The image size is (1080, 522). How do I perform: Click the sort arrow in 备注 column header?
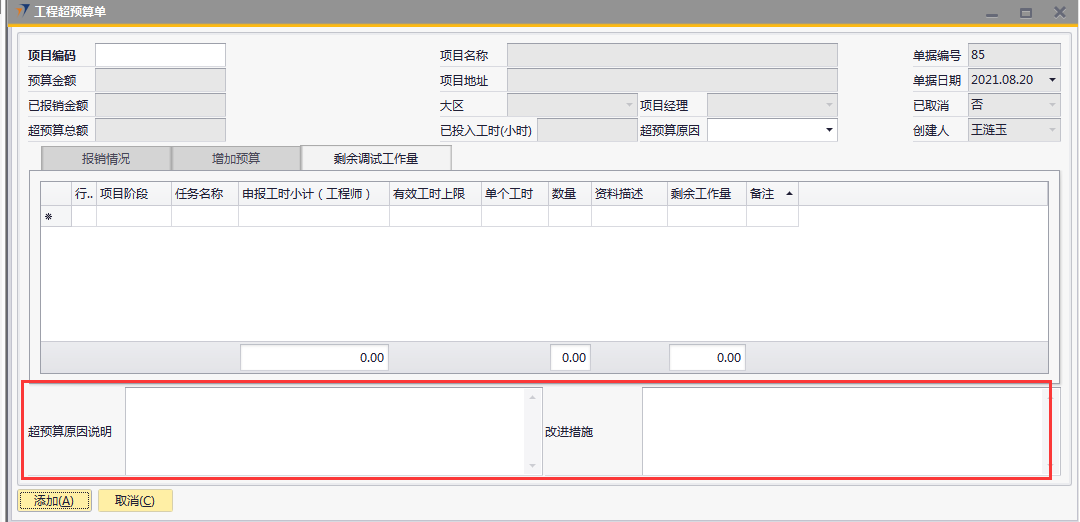[790, 194]
